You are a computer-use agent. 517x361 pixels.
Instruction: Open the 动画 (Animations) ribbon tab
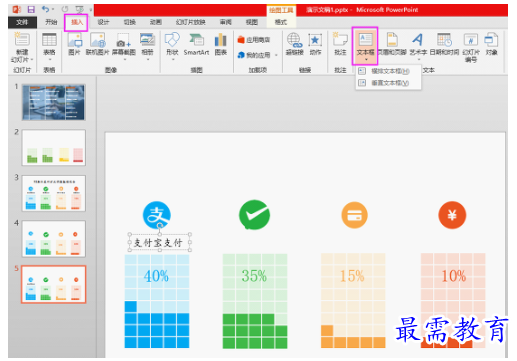(x=155, y=22)
